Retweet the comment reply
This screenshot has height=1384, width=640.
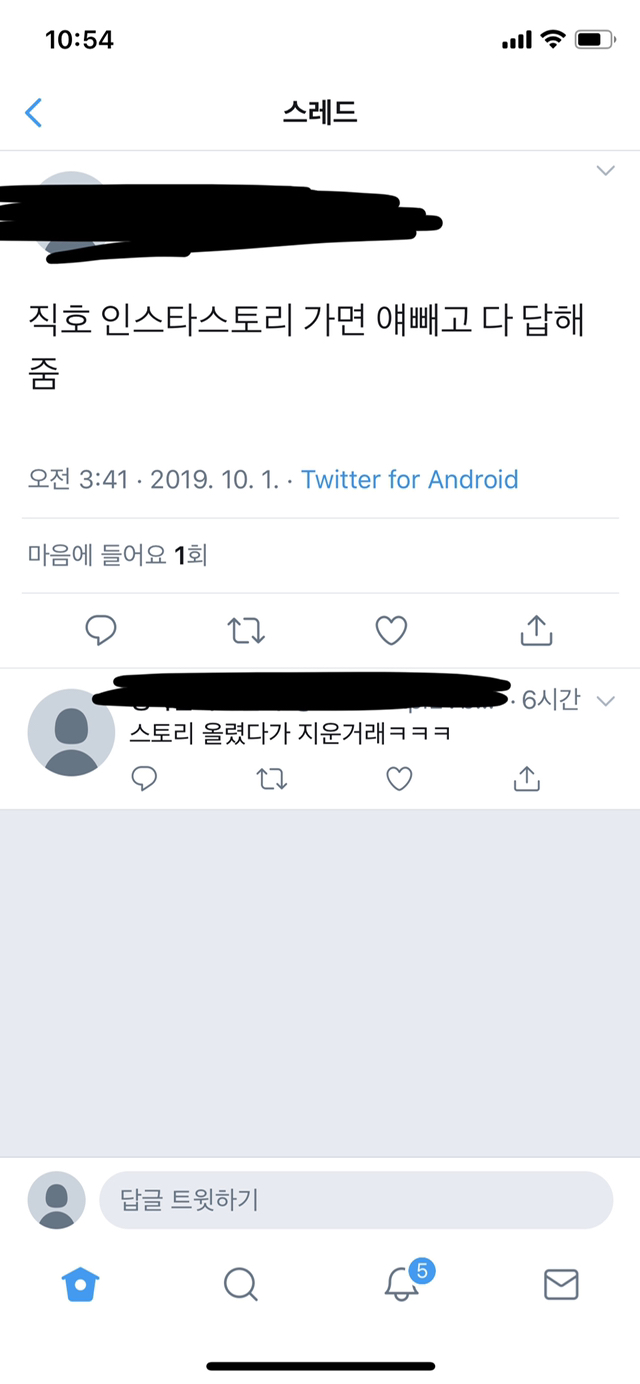coord(272,778)
